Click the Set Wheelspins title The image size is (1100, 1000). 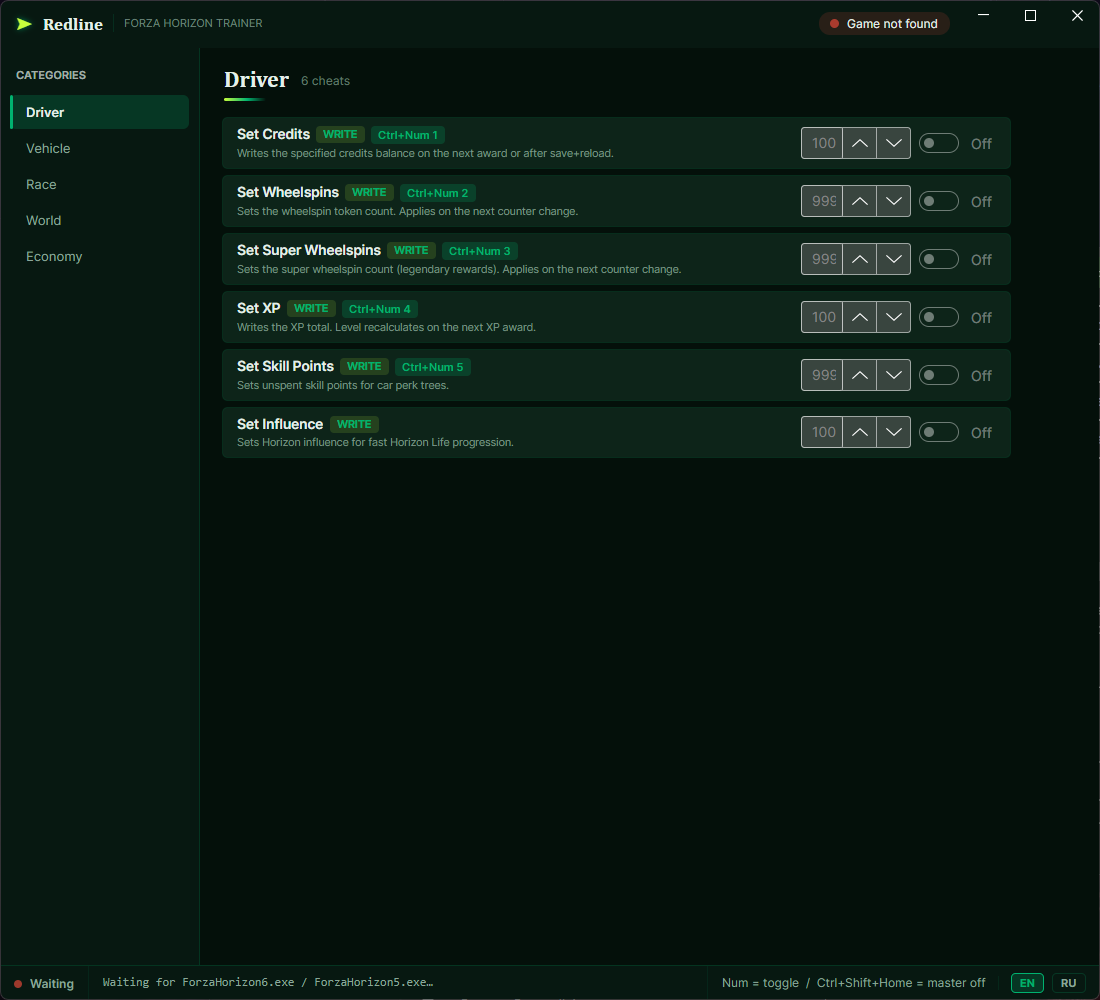[288, 192]
